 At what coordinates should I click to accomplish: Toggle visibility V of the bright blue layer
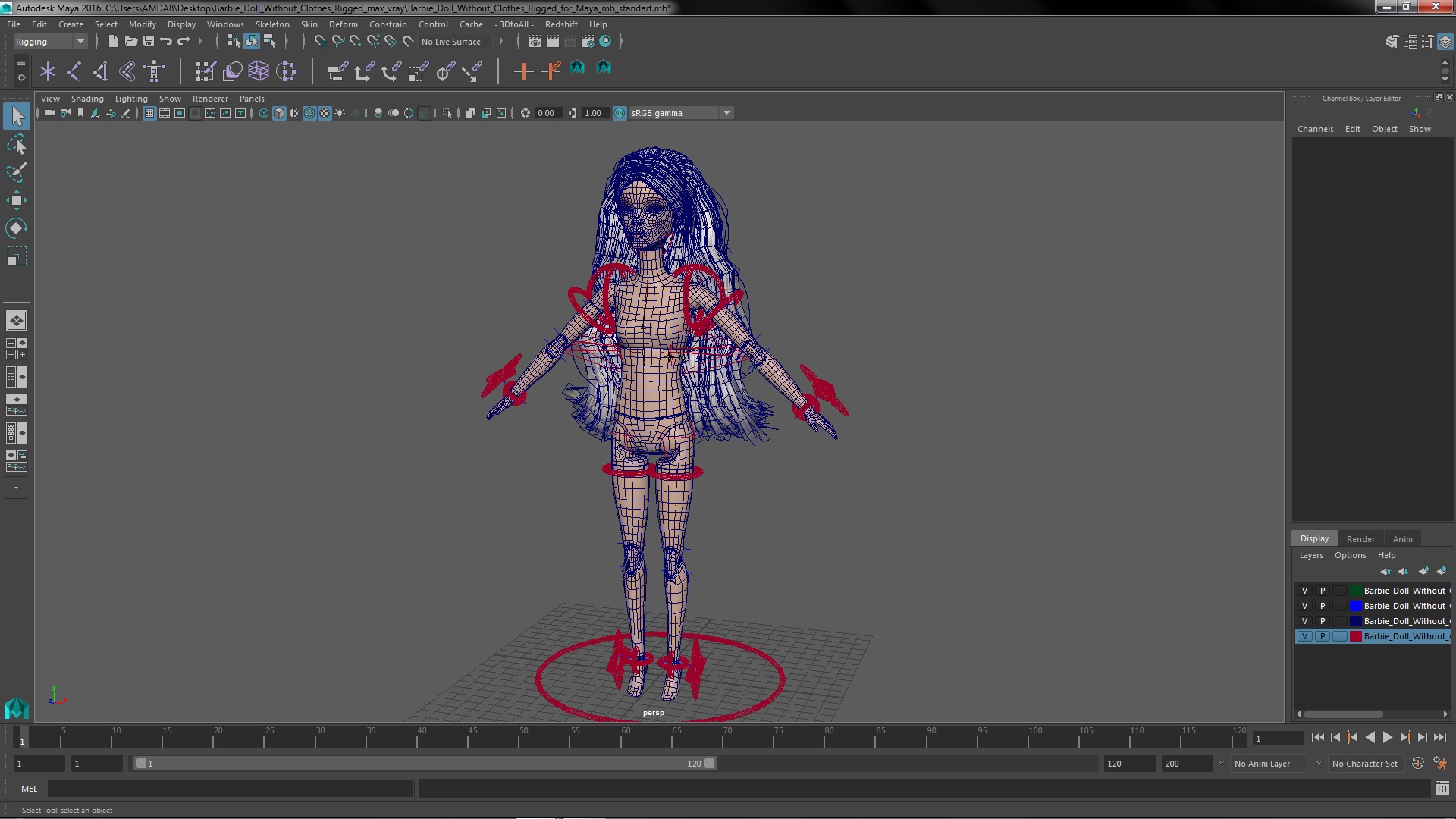(x=1304, y=606)
